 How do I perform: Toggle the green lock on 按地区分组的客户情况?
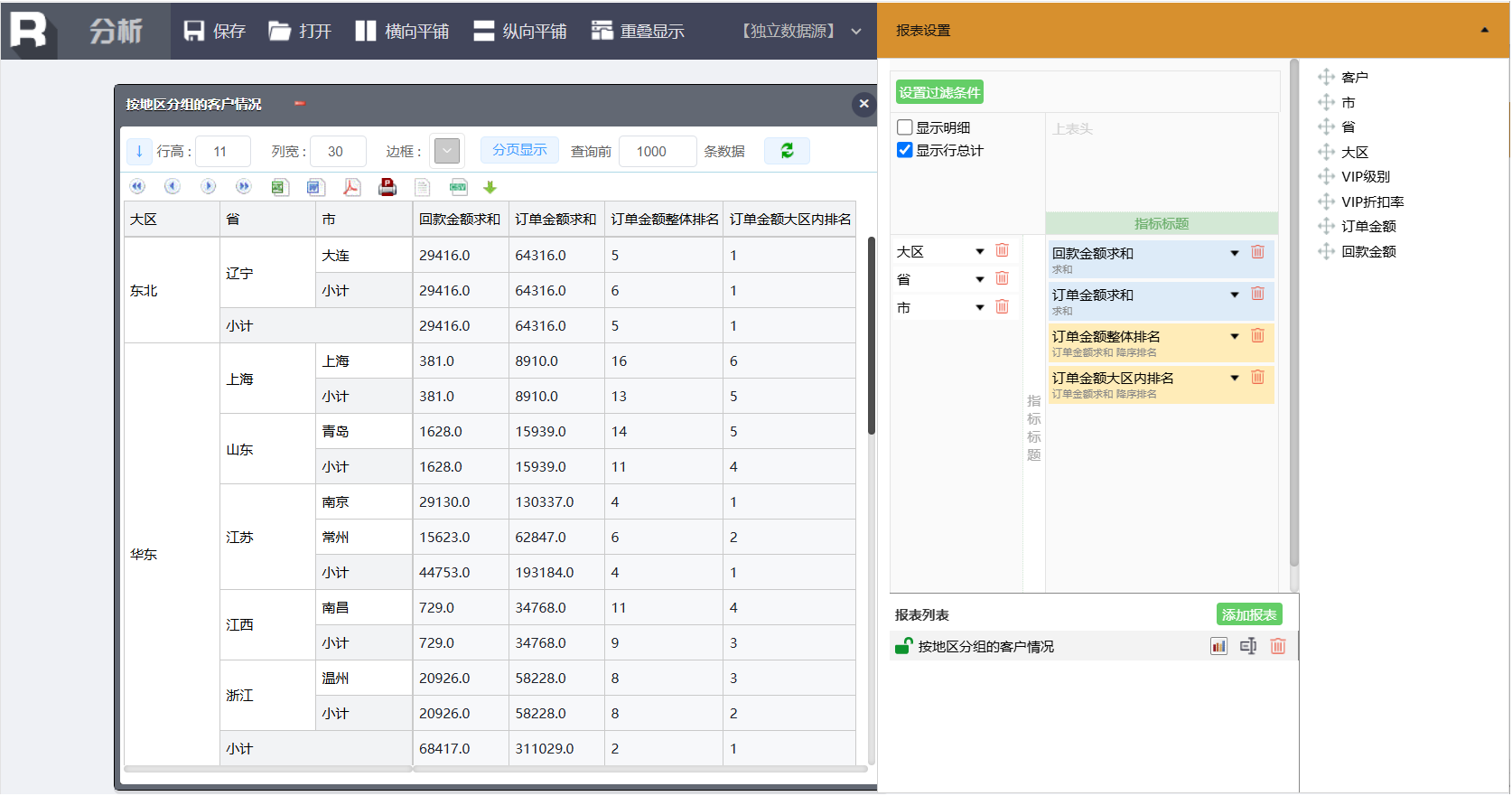coord(903,646)
